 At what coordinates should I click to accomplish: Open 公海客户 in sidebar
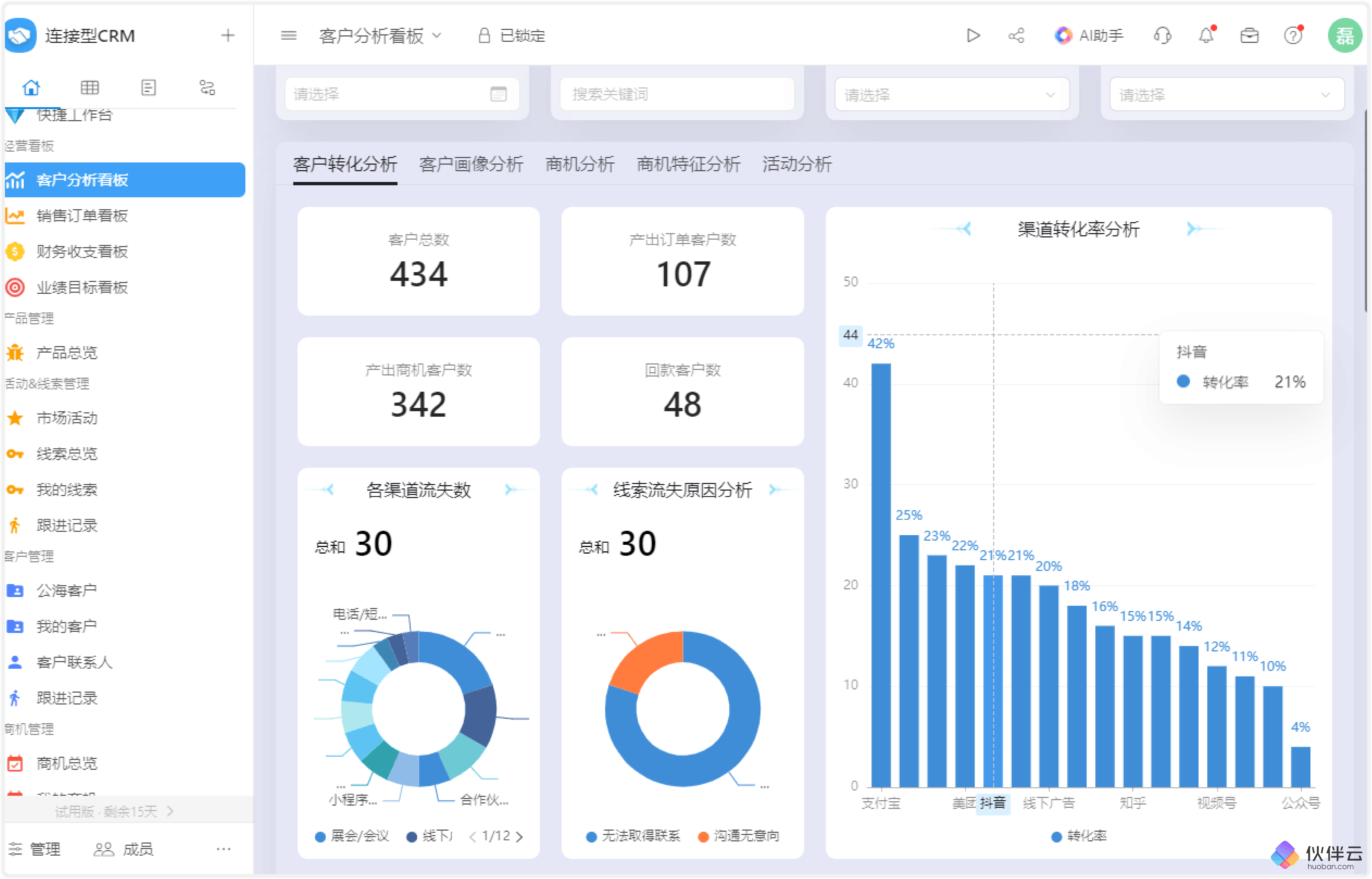[x=125, y=591]
